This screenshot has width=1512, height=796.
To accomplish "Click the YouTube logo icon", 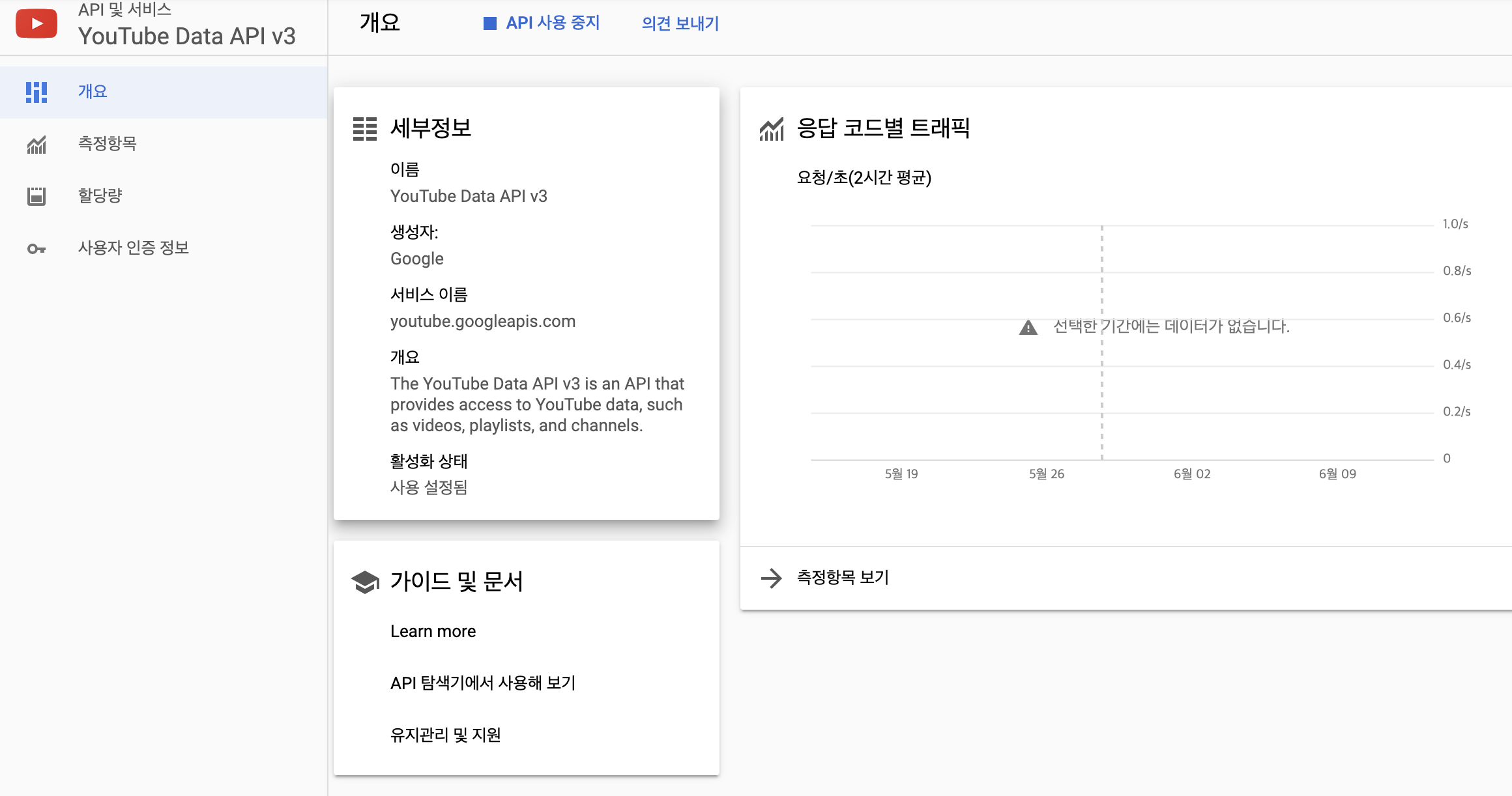I will [x=36, y=24].
